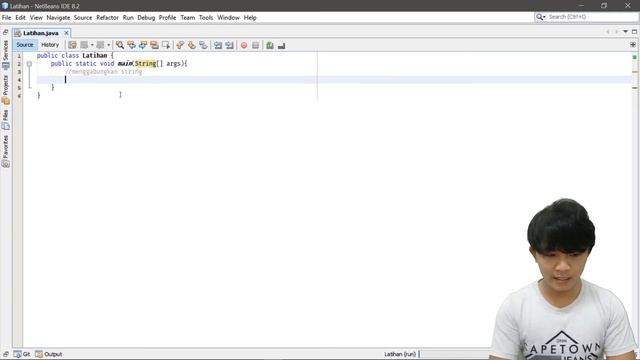Close the Latihan.java tab
The height and width of the screenshot is (360, 640).
tap(66, 33)
